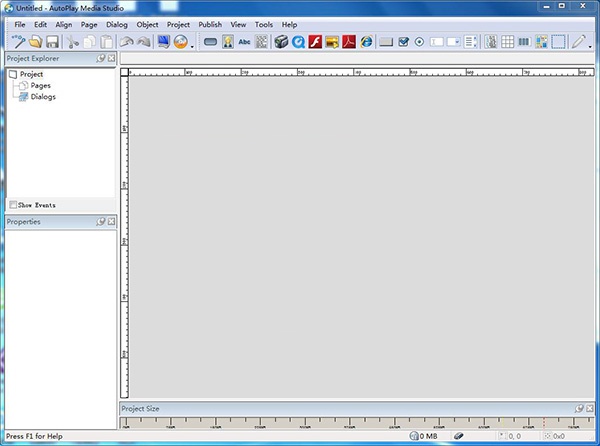Screen dimensions: 600x446
Task: Add a web browser object icon
Action: point(367,42)
